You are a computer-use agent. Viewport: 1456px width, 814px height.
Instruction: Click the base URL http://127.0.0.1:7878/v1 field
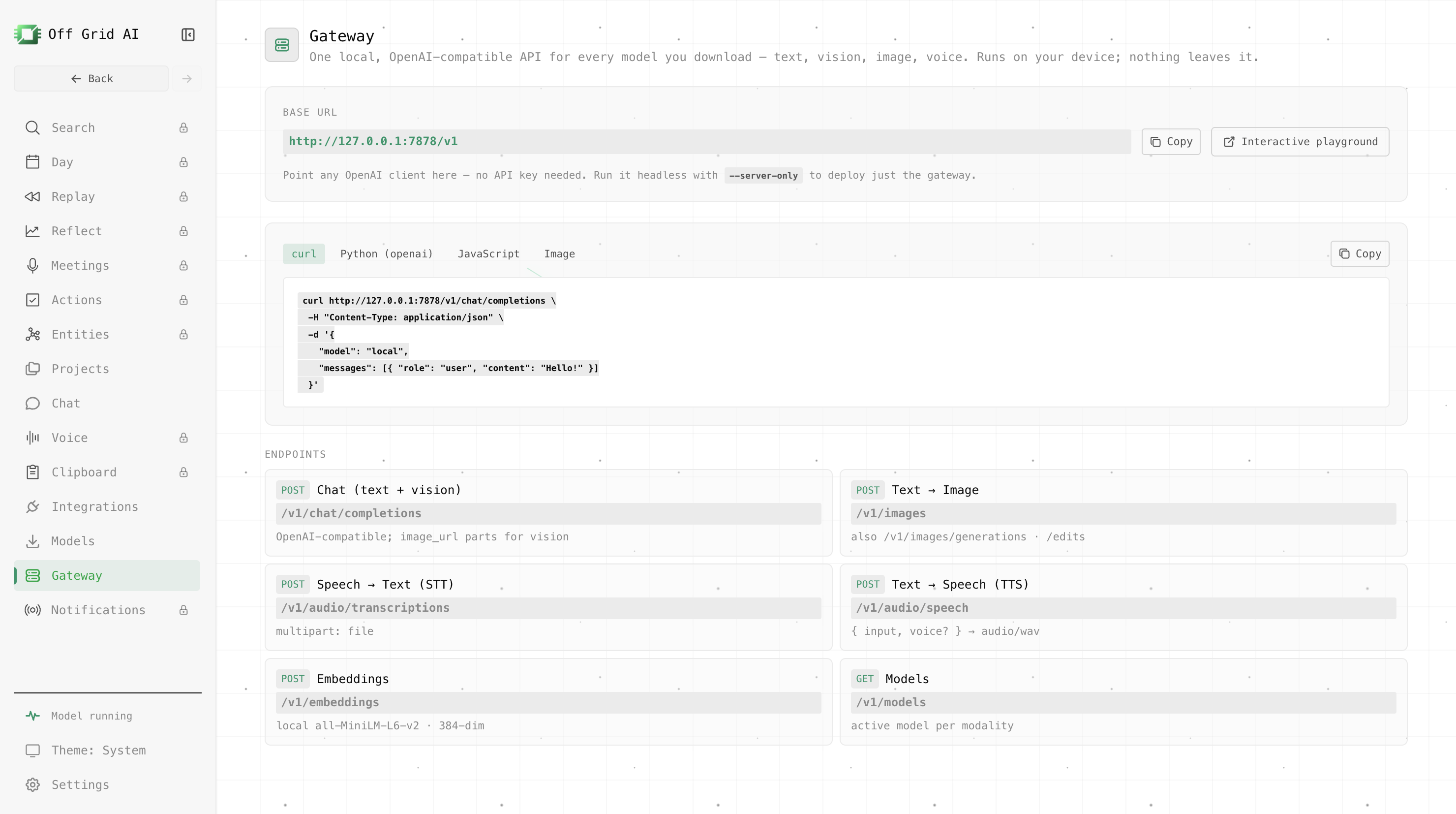click(707, 141)
